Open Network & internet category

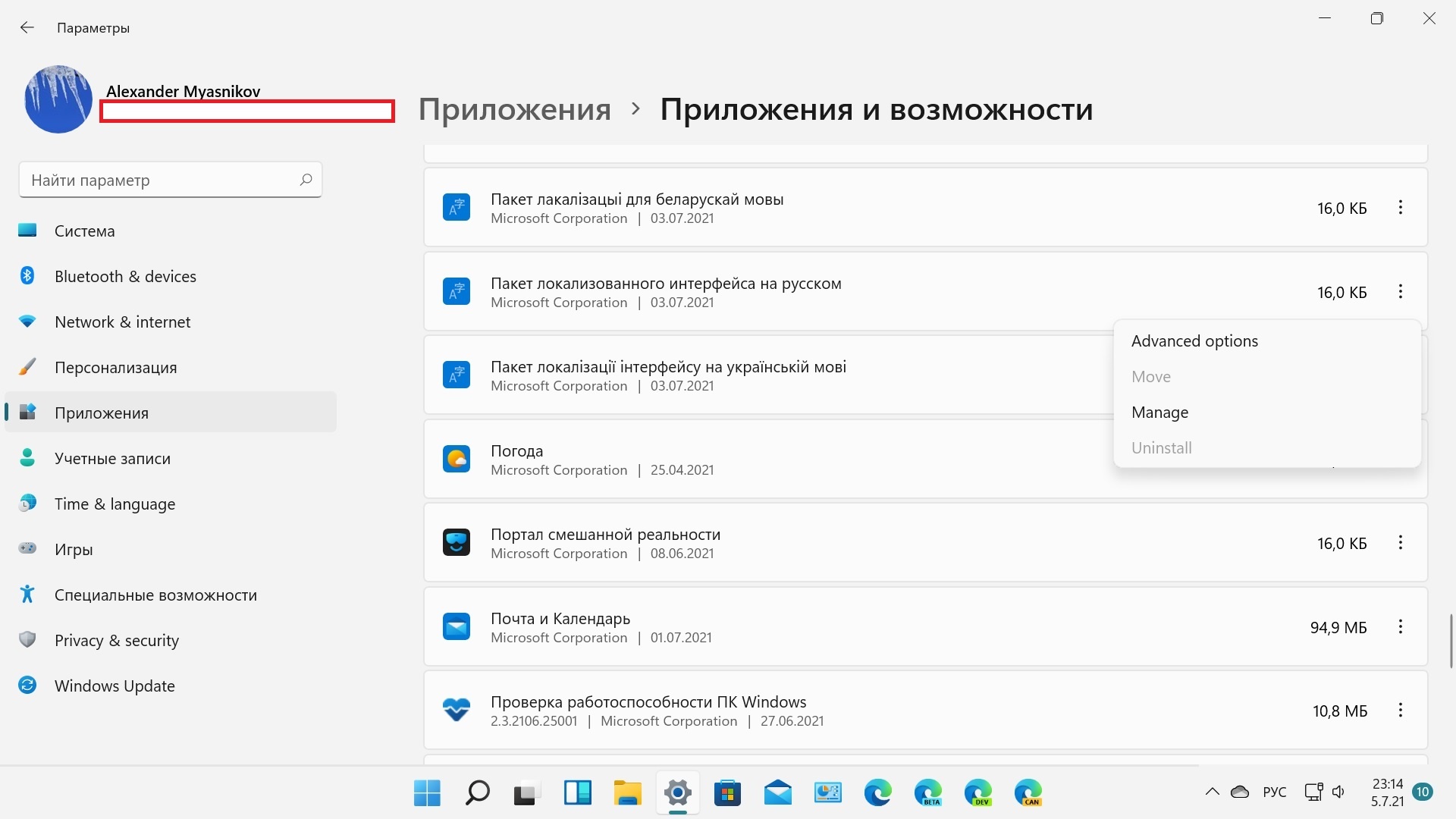pyautogui.click(x=171, y=322)
